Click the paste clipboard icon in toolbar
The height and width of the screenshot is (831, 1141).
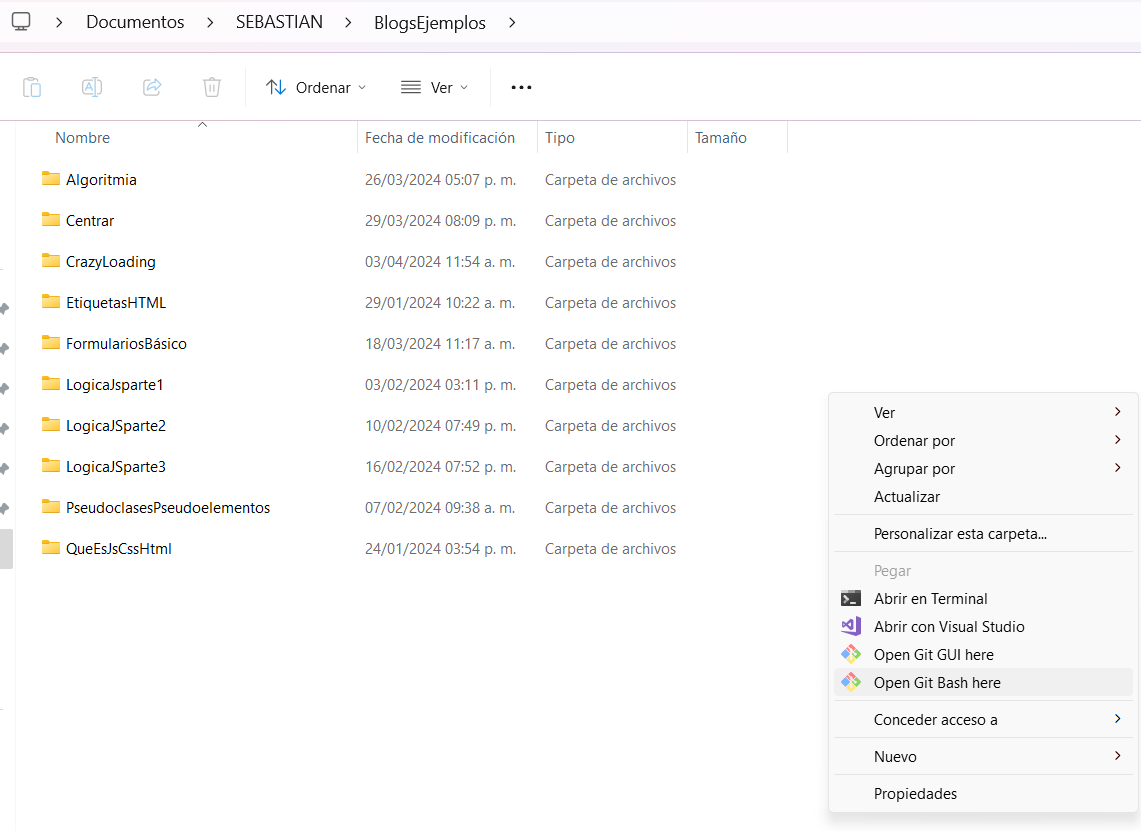tap(32, 87)
